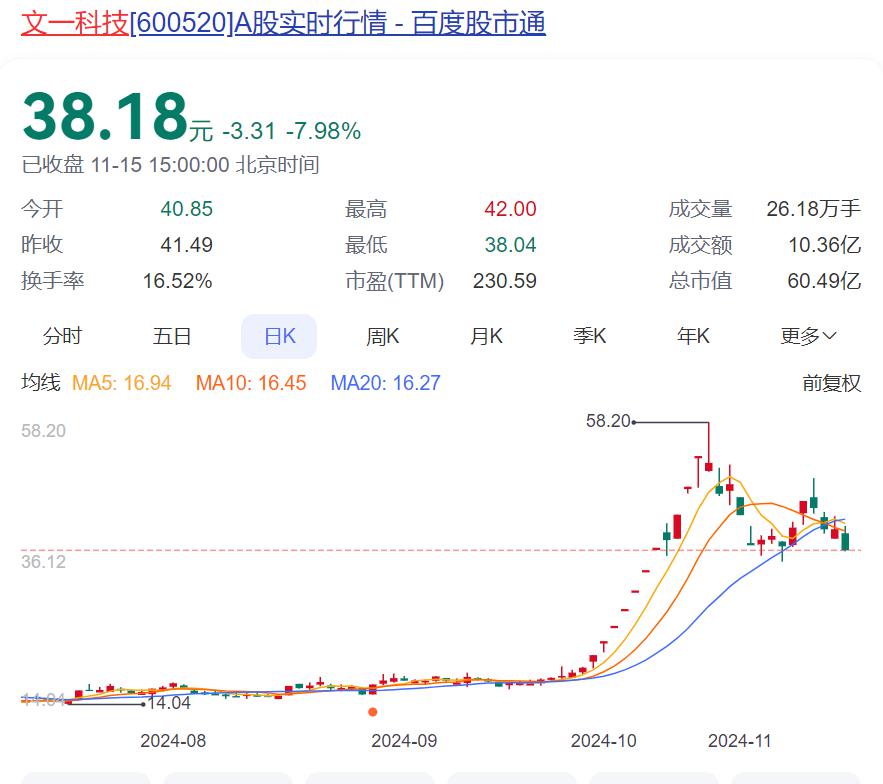The height and width of the screenshot is (784, 883).
Task: Select the 日K chart tab
Action: [x=279, y=336]
